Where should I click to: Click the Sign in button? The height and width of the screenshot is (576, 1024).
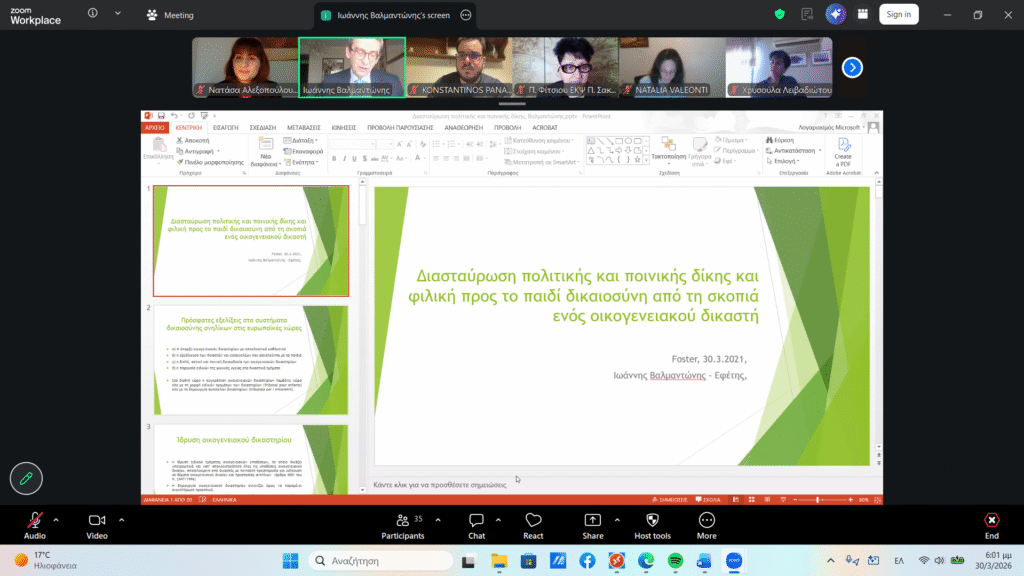(898, 14)
